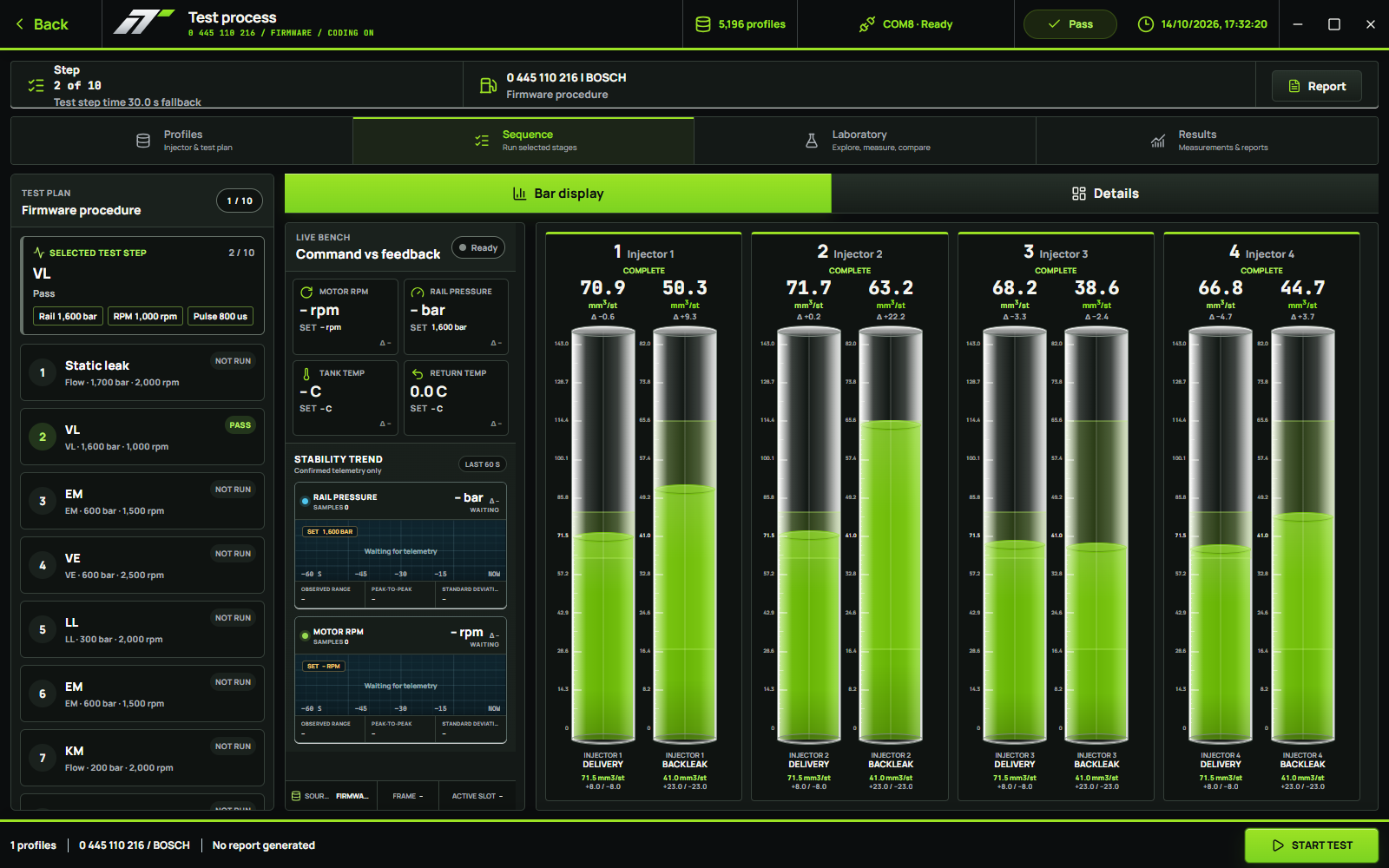Click the Ready status badge
The width and height of the screenshot is (1389, 868).
tap(478, 248)
